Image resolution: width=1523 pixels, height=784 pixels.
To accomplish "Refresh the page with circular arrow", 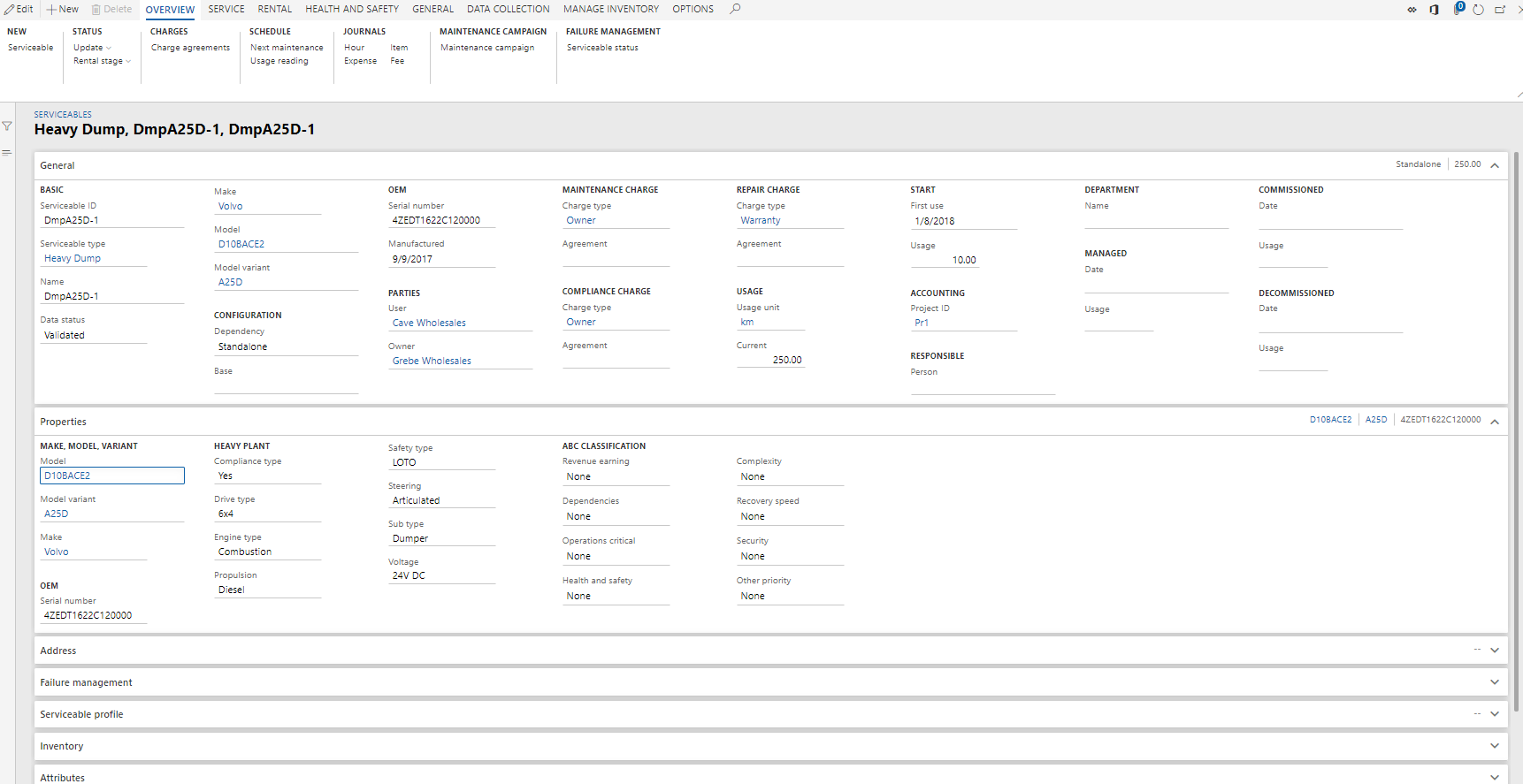I will coord(1478,10).
